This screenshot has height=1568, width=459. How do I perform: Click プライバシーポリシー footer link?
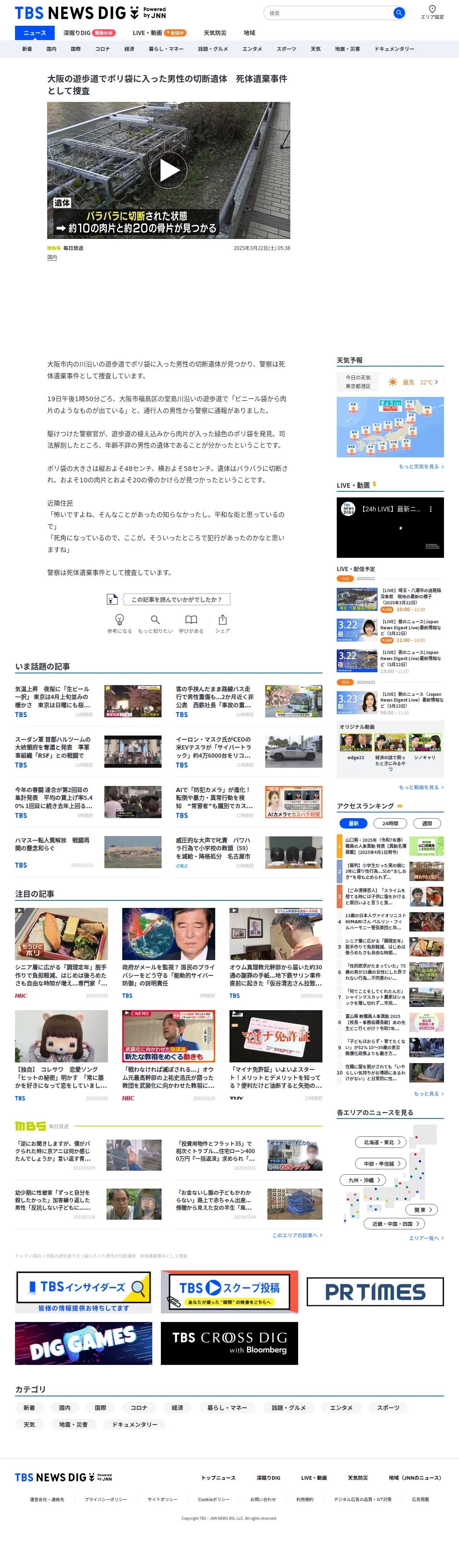pos(106,1499)
